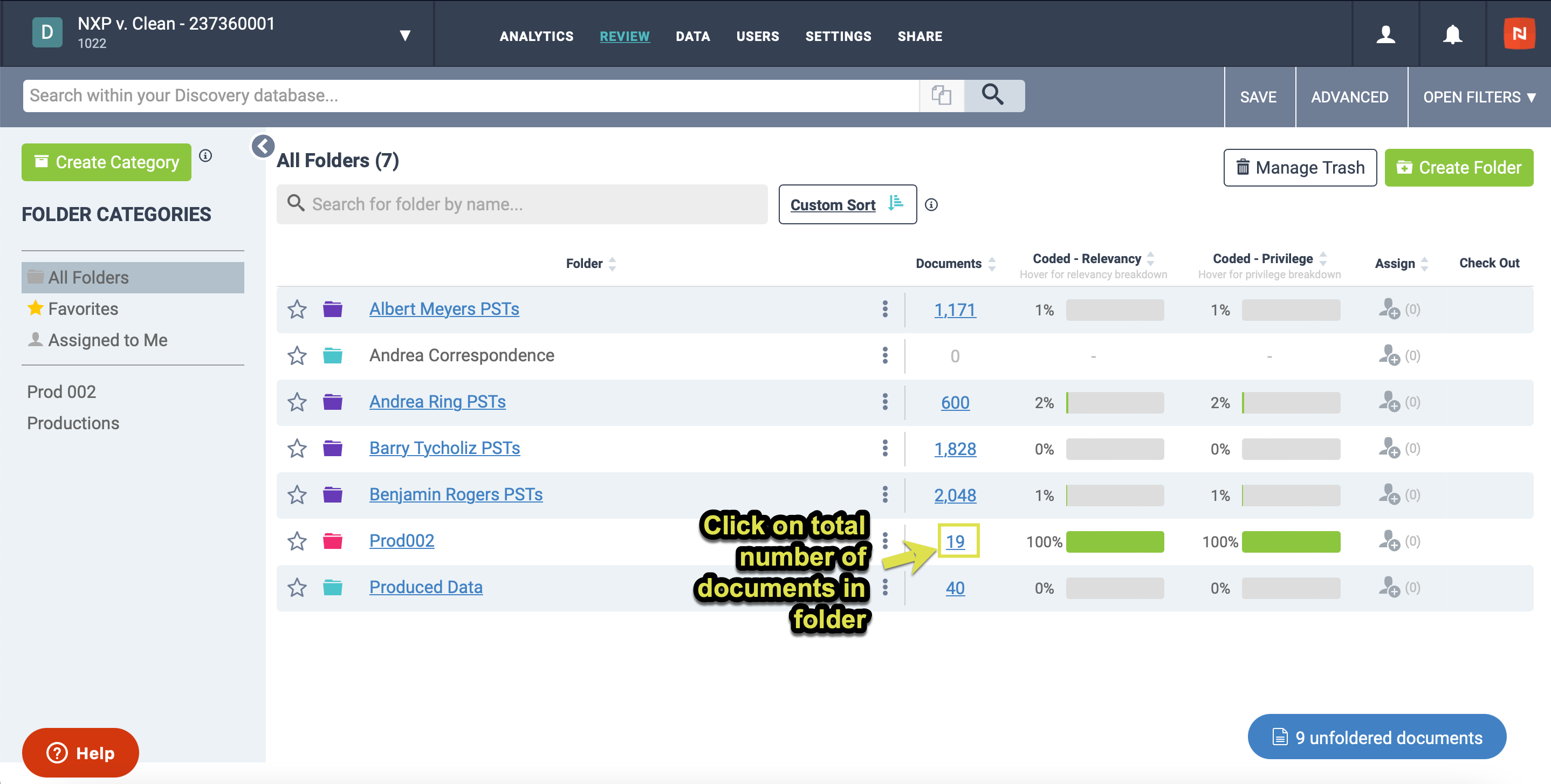Click purple folder icon of Albert Meyers PSTs
The image size is (1551, 784).
pos(332,309)
